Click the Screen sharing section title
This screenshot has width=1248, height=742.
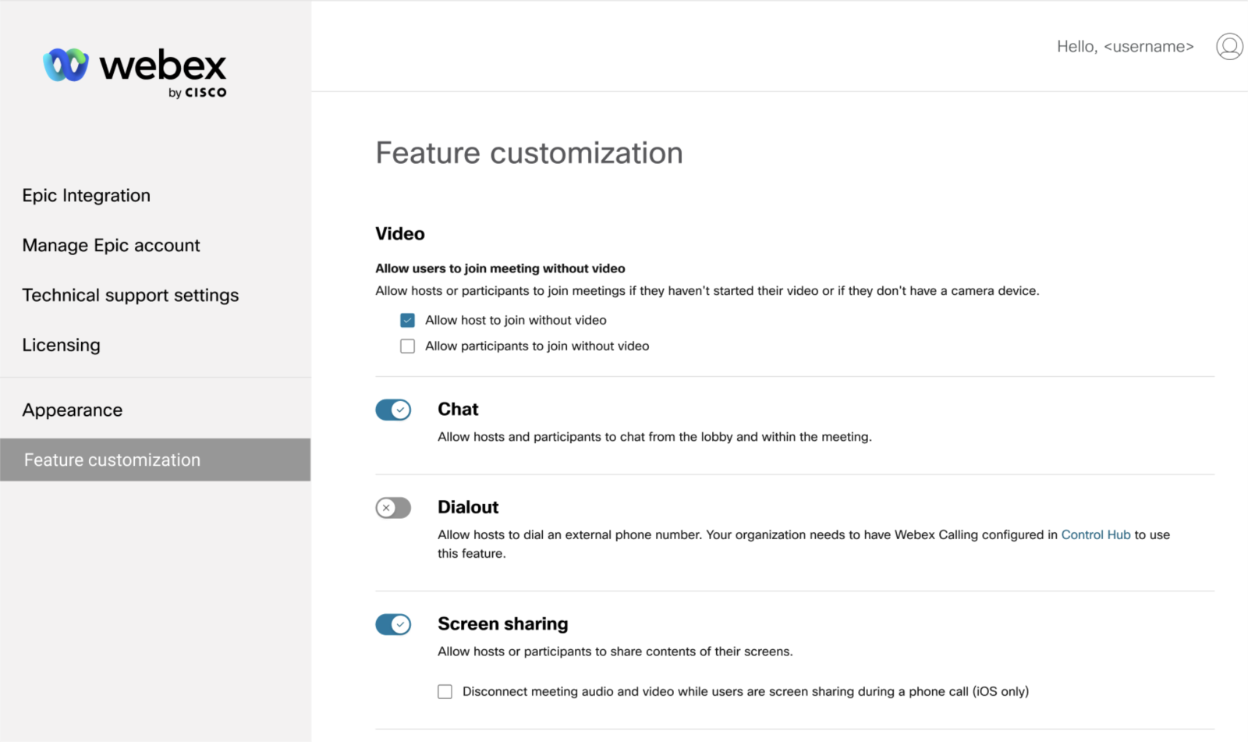pos(503,624)
